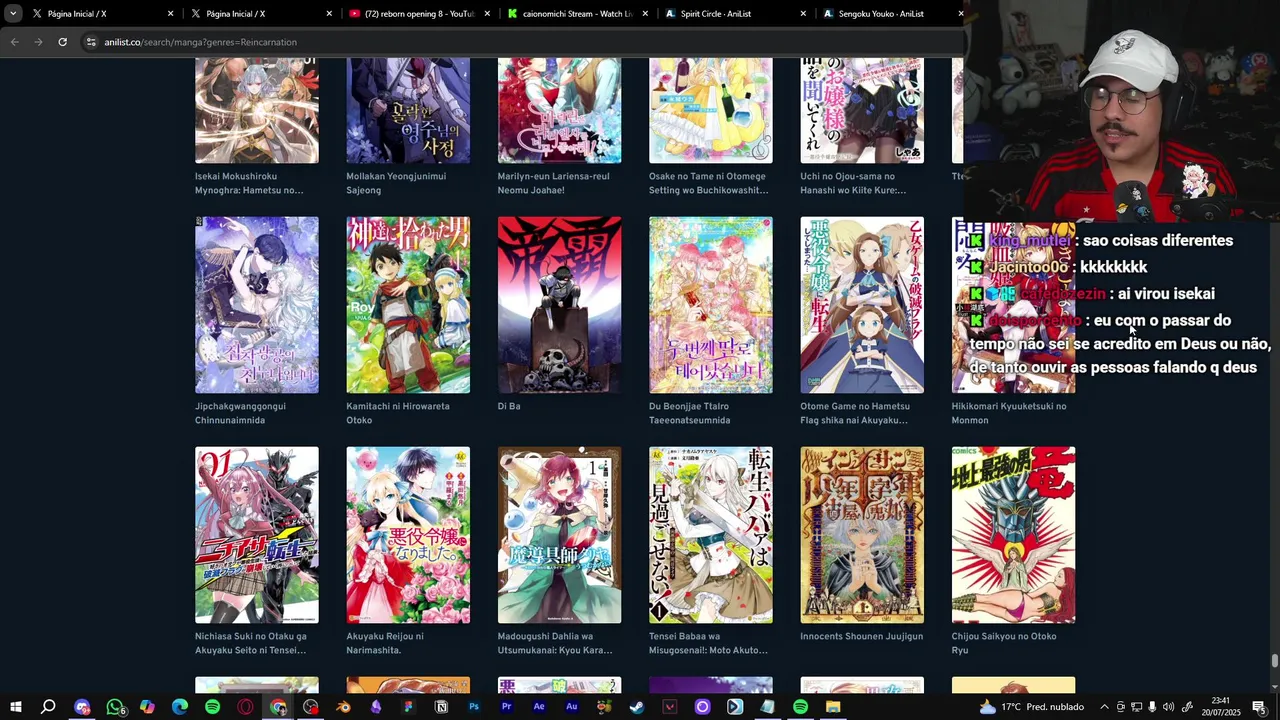The height and width of the screenshot is (720, 1280).
Task: Open Windows search magnifier in taskbar
Action: [48, 707]
